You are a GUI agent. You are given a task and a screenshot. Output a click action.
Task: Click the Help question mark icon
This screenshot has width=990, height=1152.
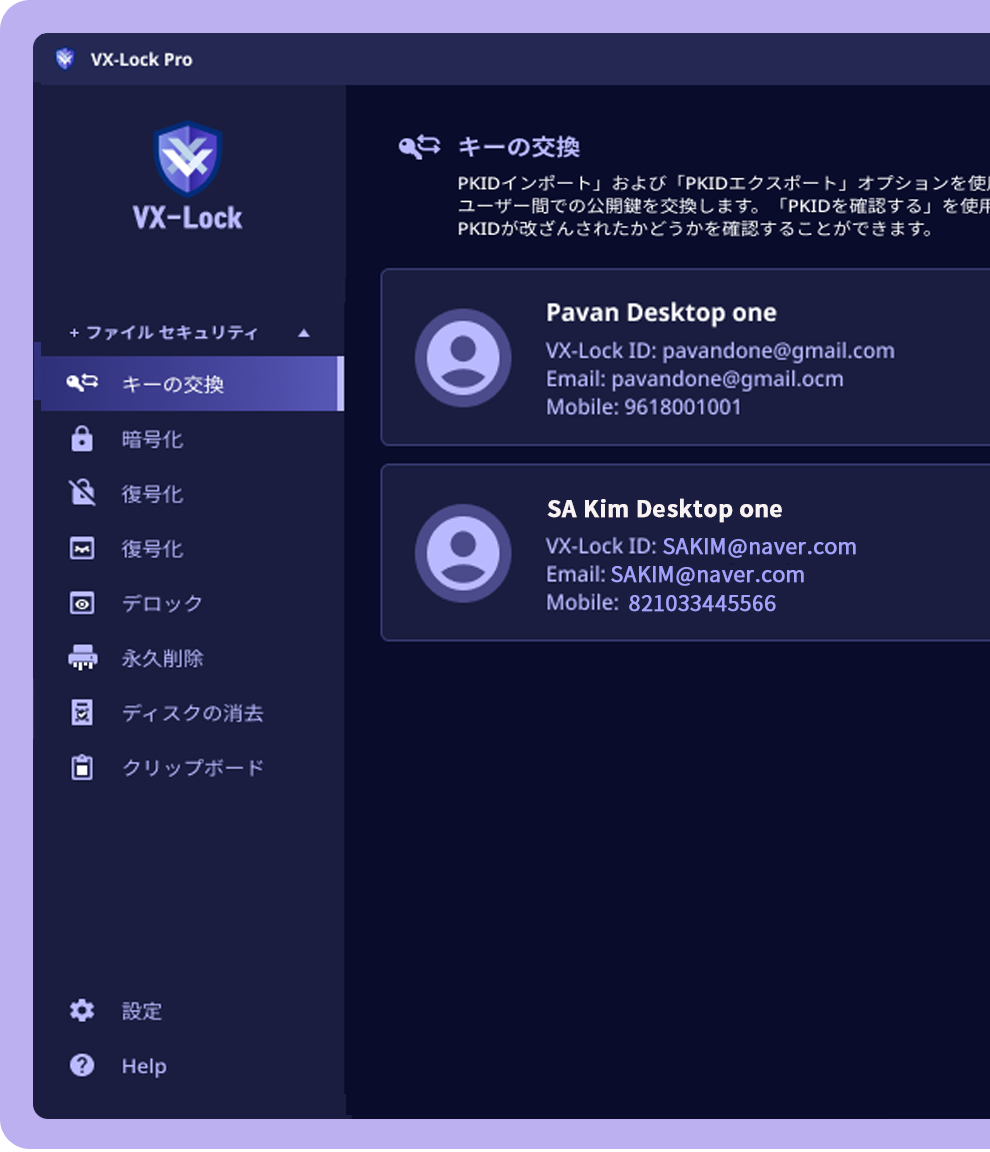(82, 1065)
